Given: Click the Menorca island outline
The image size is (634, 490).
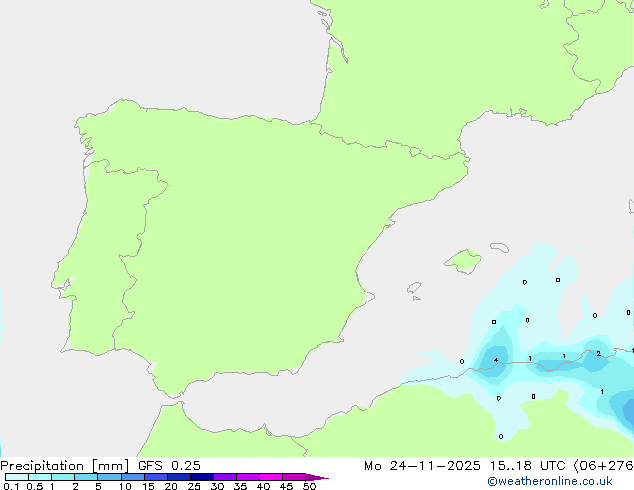Looking at the screenshot, I should (499, 247).
